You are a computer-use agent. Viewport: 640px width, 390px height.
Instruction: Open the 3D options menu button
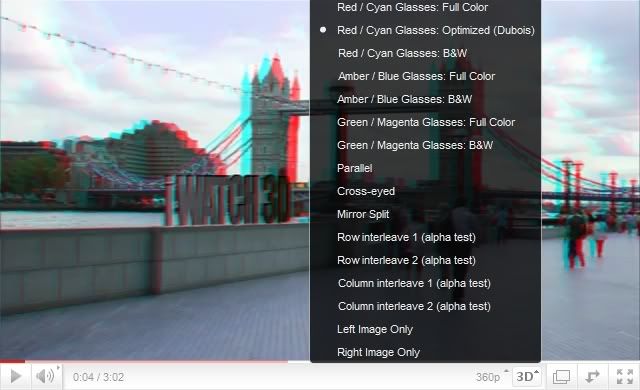pos(527,376)
